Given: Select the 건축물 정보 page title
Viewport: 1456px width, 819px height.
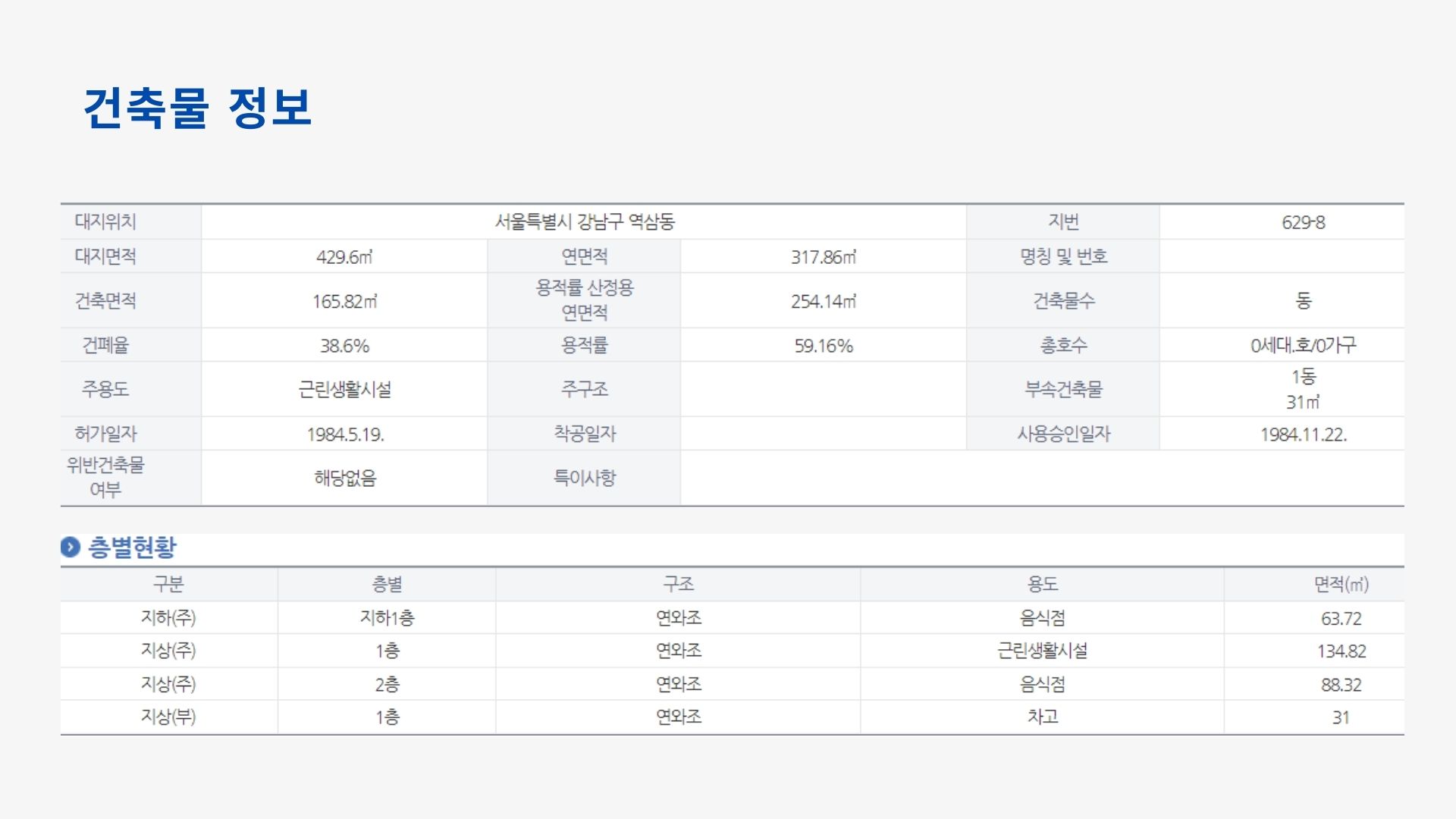Looking at the screenshot, I should pyautogui.click(x=198, y=108).
